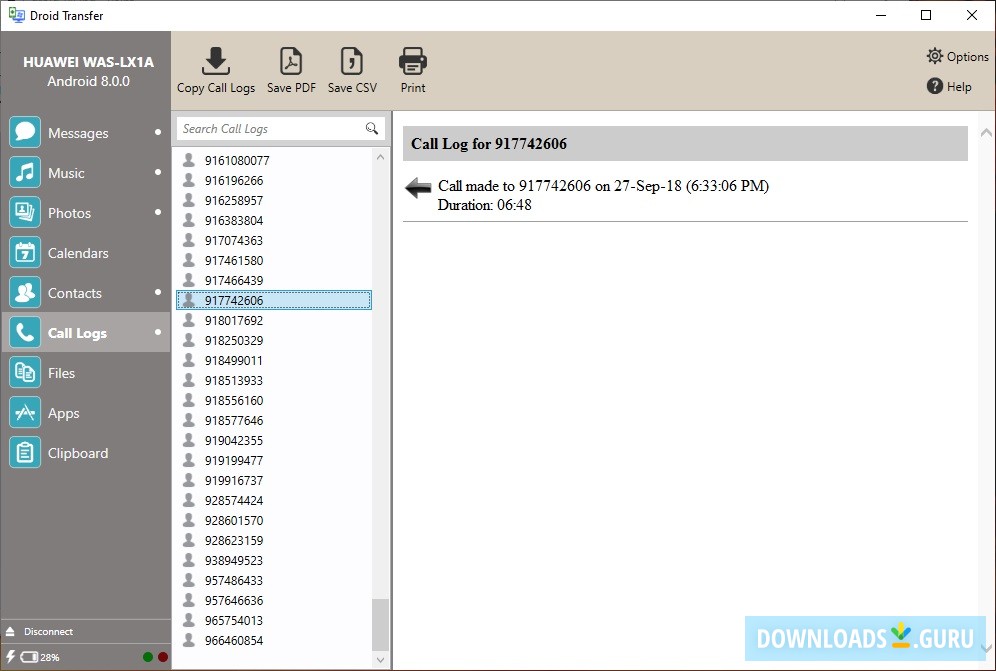
Task: Switch to the Clipboard label
Action: click(x=77, y=453)
